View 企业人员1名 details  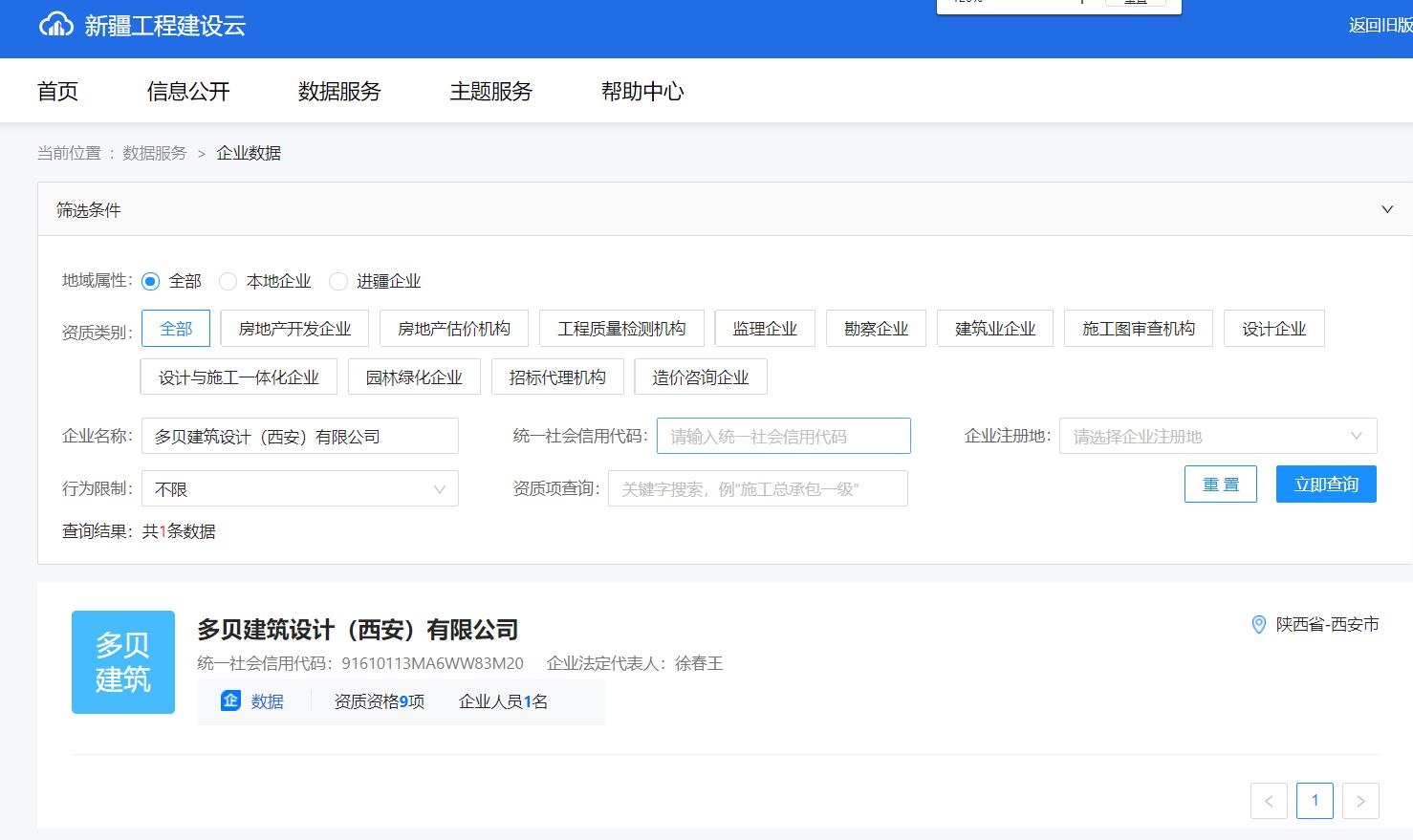(x=503, y=701)
